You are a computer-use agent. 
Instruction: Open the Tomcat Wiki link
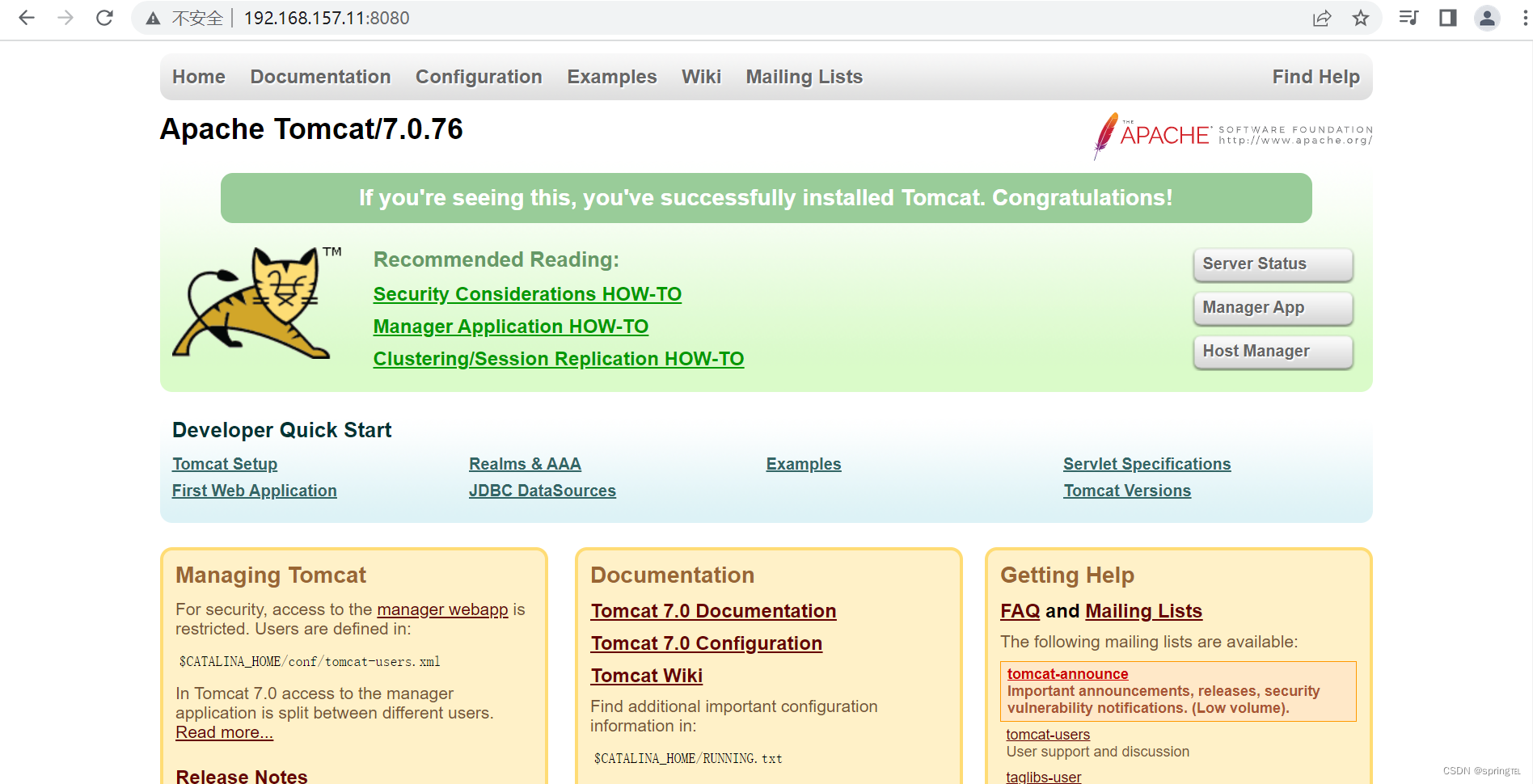[x=647, y=676]
